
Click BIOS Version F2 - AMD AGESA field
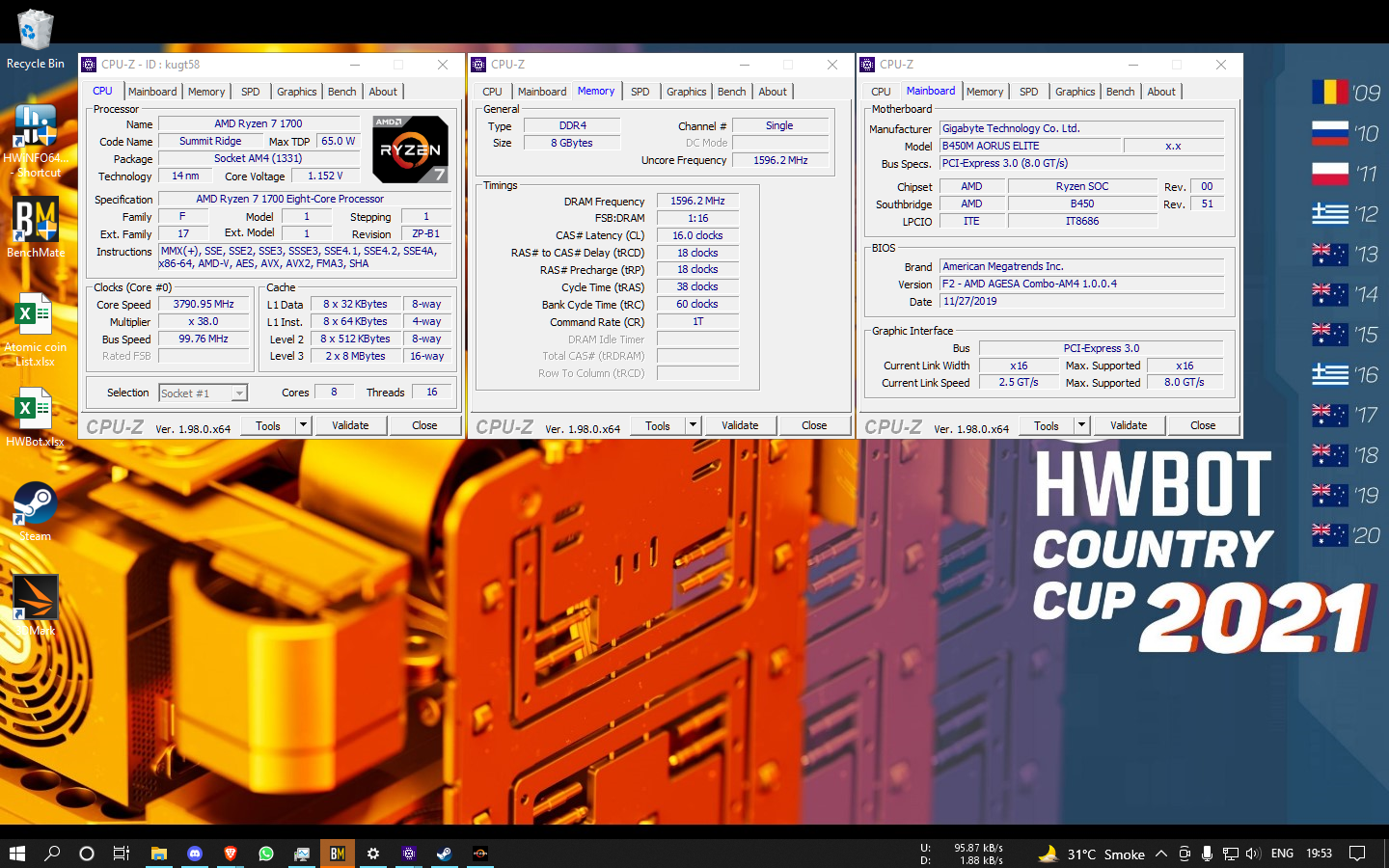(1081, 284)
